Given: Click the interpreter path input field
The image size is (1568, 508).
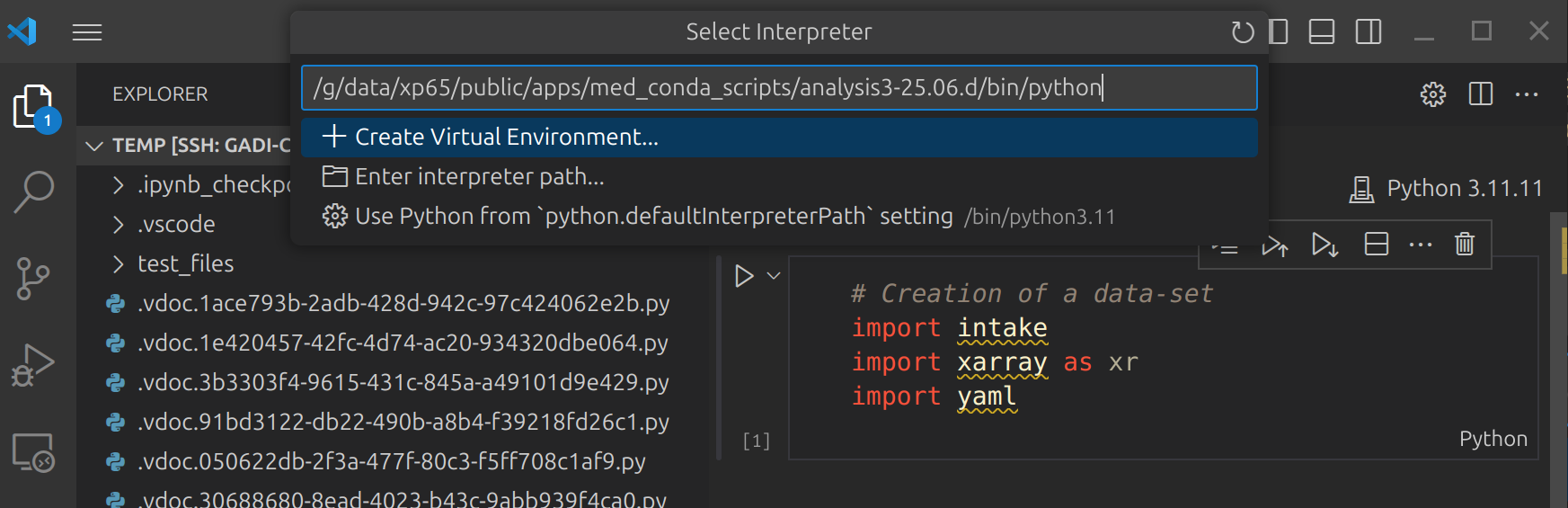Looking at the screenshot, I should click(x=779, y=88).
